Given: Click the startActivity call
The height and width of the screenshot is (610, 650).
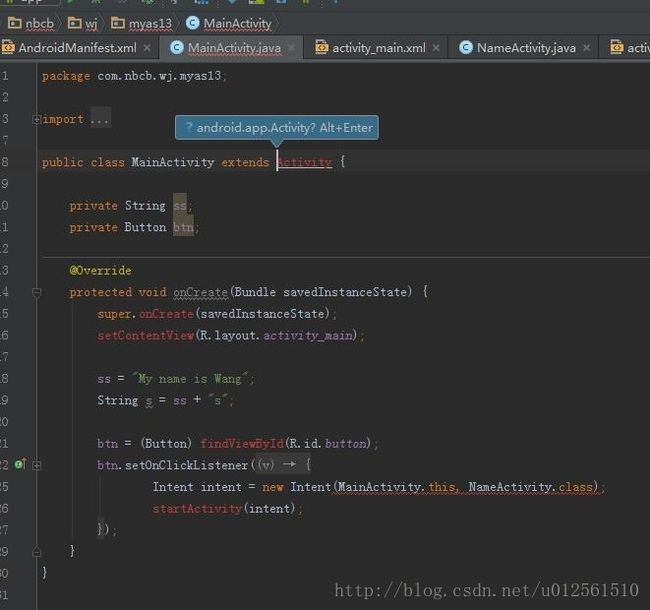Looking at the screenshot, I should click(x=197, y=508).
